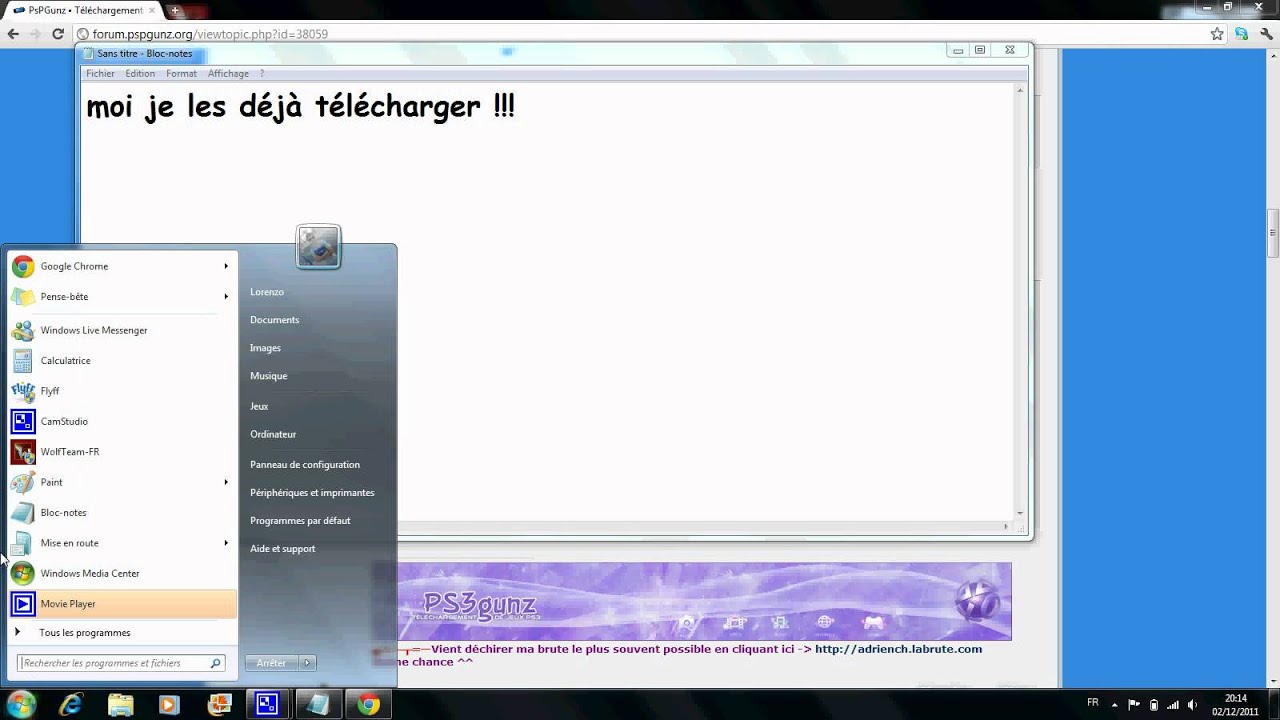
Task: Switch to Bloc-notes window via taskbar
Action: pos(318,704)
